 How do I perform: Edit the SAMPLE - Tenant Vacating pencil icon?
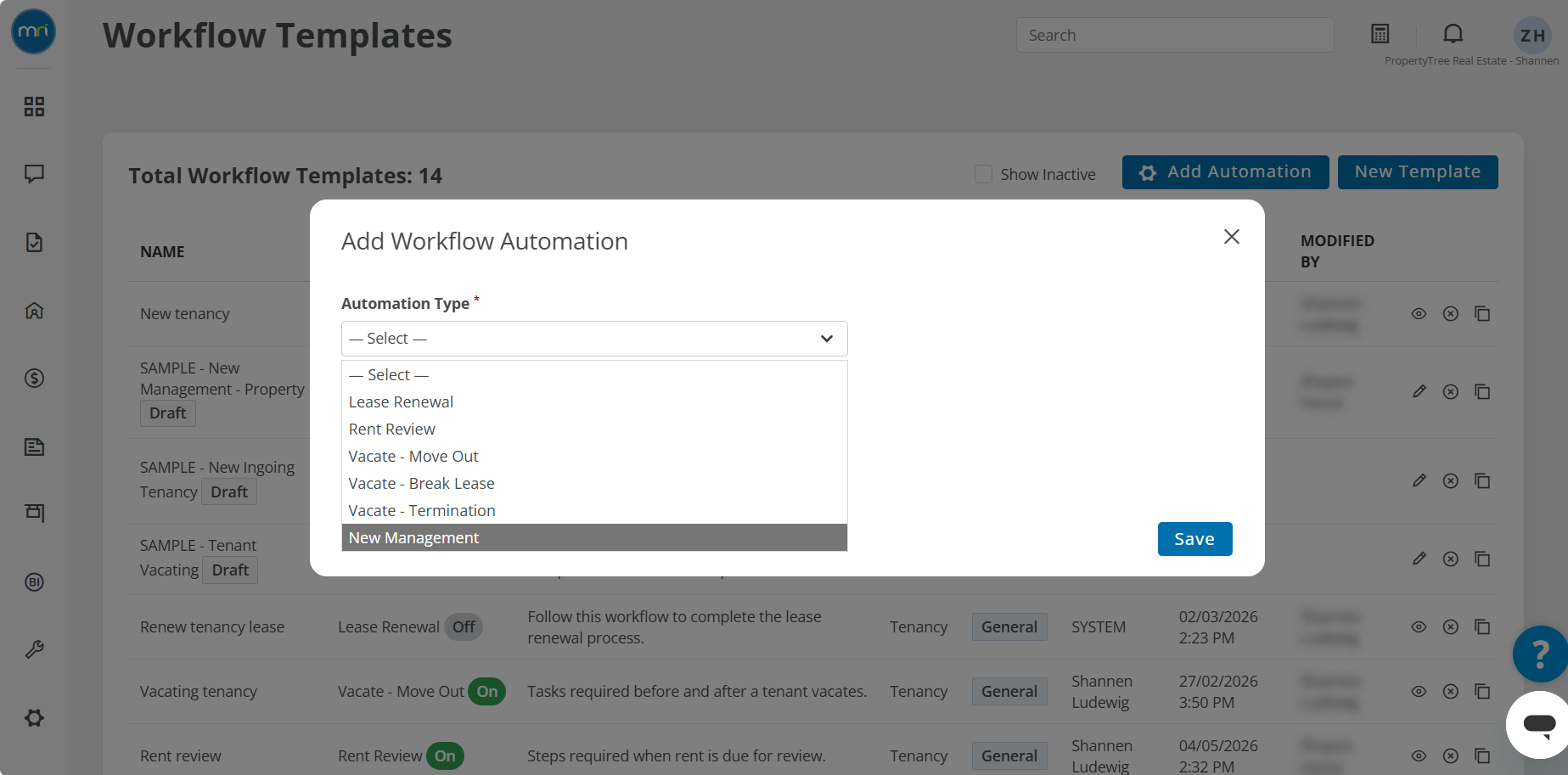pos(1419,559)
